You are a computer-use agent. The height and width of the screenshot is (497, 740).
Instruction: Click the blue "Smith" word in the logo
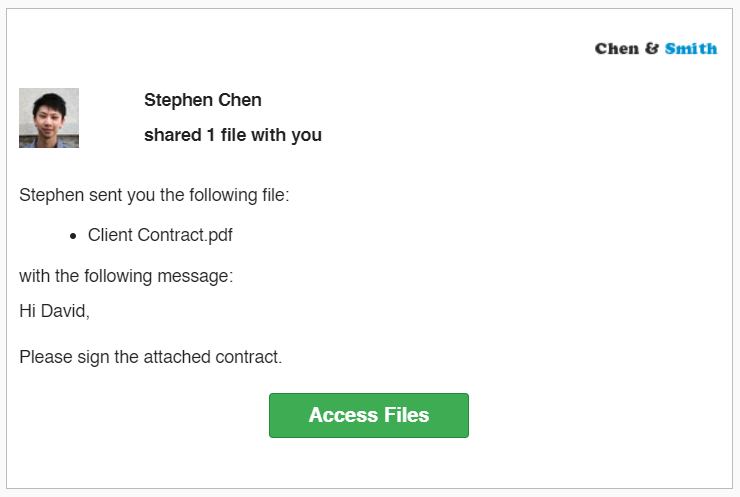tap(691, 48)
